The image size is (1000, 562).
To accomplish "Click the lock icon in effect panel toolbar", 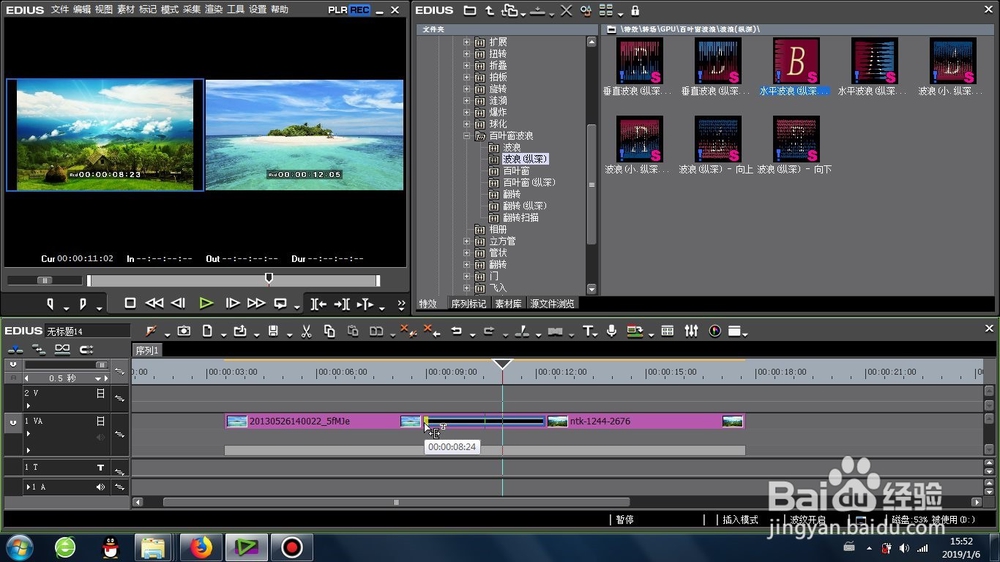I will pyautogui.click(x=635, y=10).
